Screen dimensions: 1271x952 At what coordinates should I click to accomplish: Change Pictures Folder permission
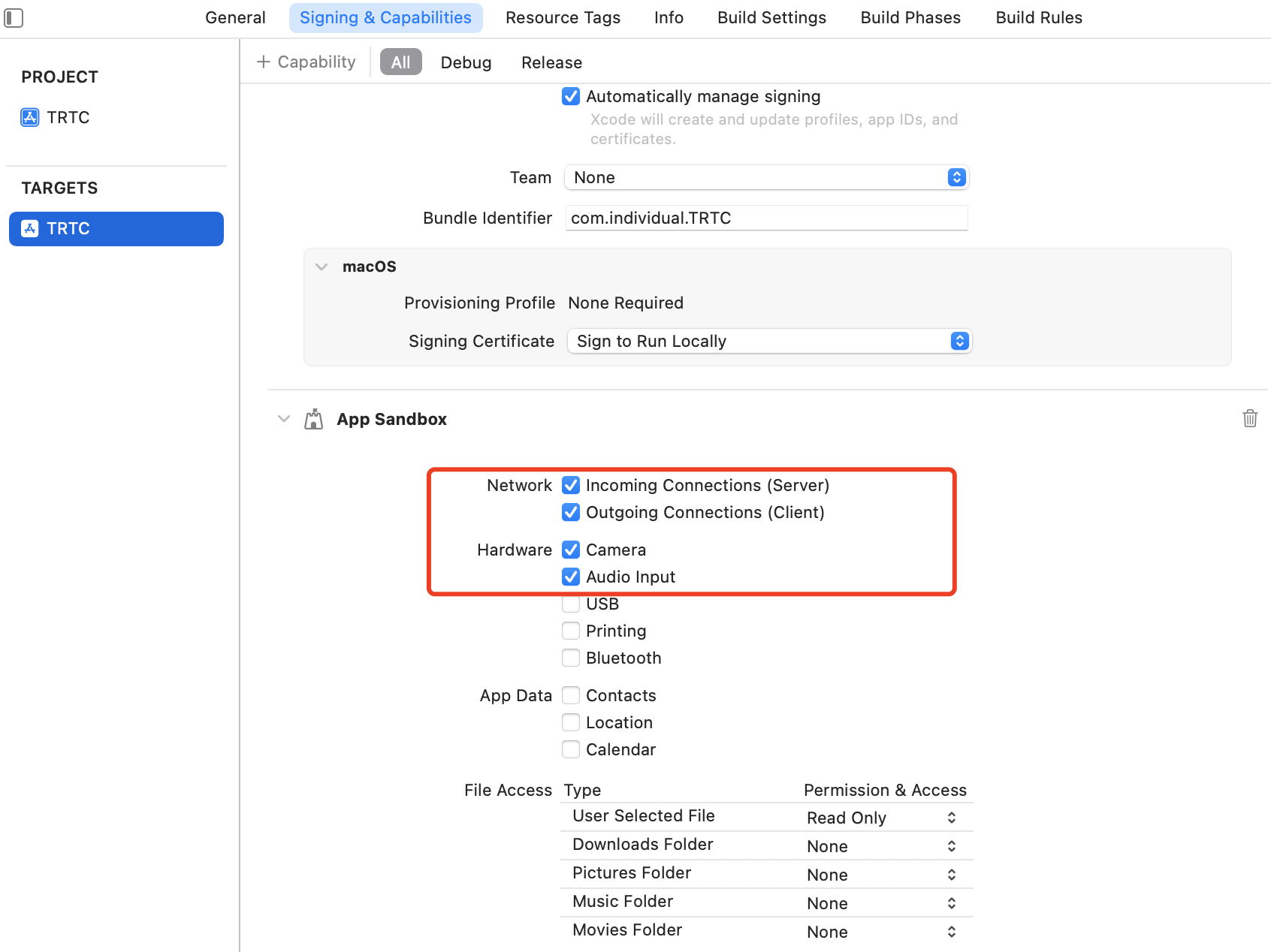(x=882, y=875)
